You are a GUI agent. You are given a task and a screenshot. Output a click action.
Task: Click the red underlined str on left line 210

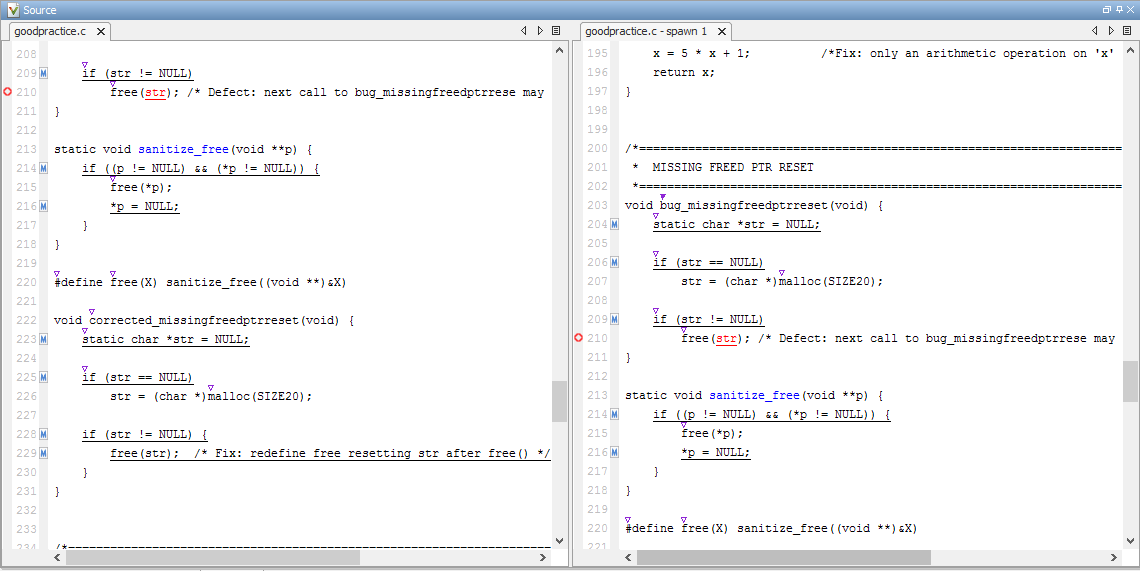click(155, 92)
